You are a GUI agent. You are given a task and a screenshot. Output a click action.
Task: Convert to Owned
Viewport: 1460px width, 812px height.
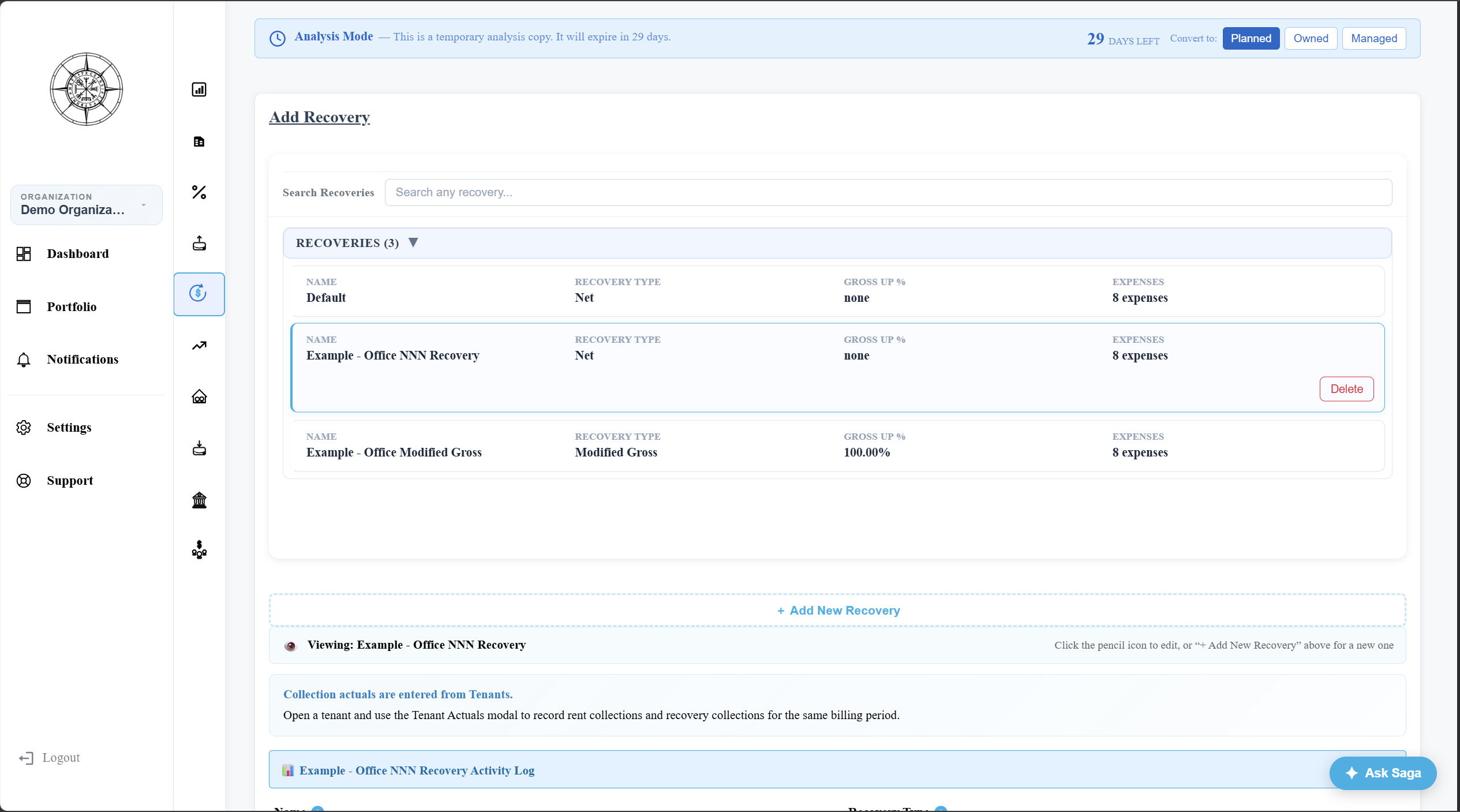pos(1311,39)
